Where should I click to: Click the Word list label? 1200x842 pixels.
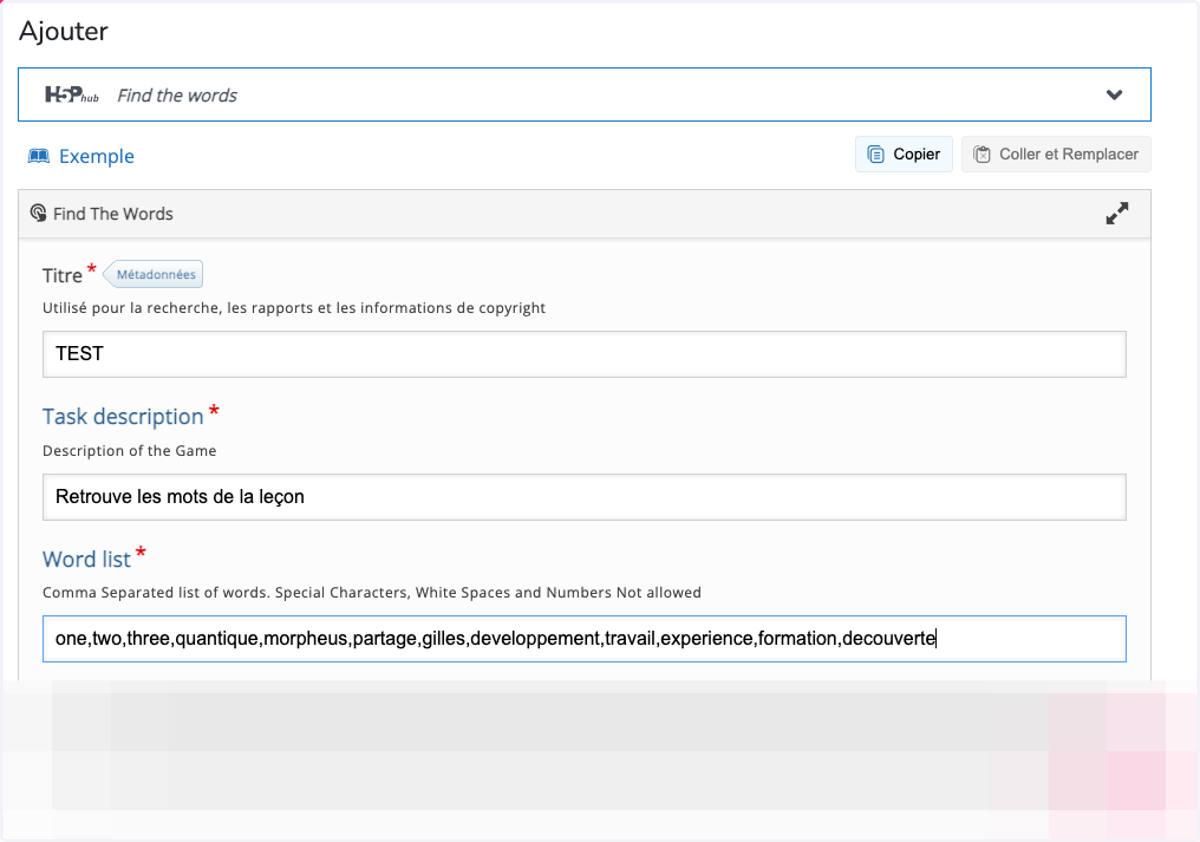coord(87,559)
